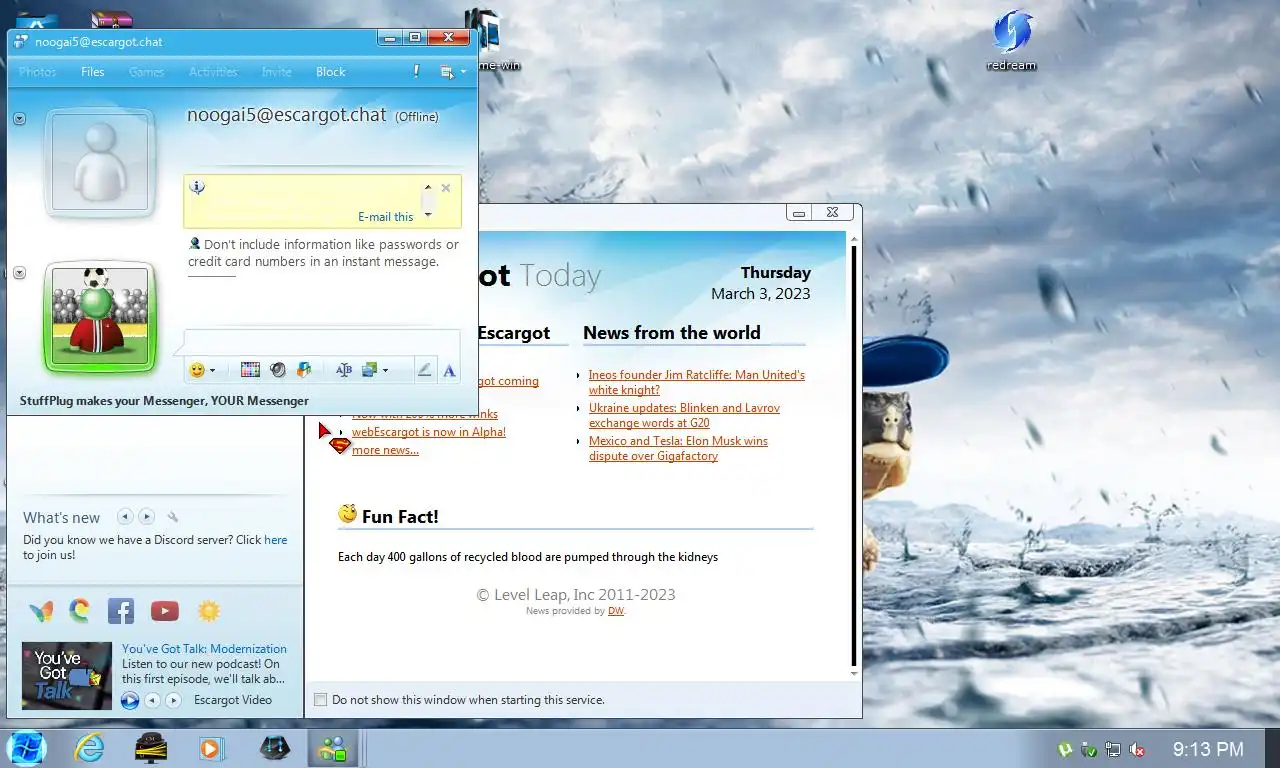The image size is (1280, 768).
Task: Switch to handwriting pen mode
Action: (424, 370)
